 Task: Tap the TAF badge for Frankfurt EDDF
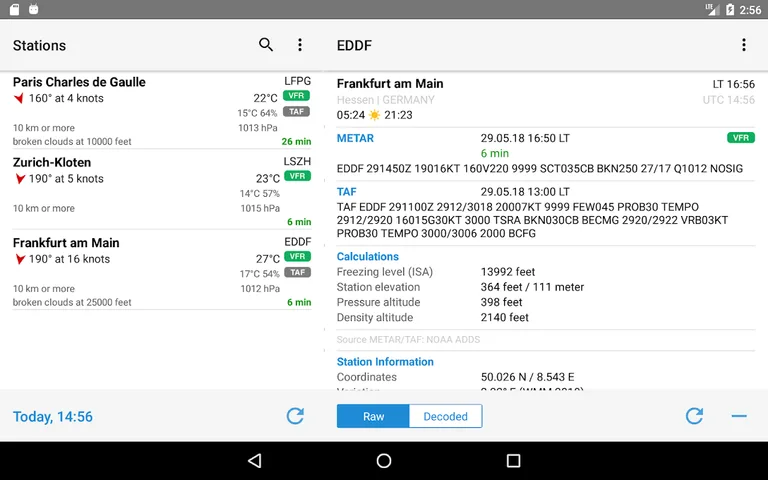(x=296, y=272)
